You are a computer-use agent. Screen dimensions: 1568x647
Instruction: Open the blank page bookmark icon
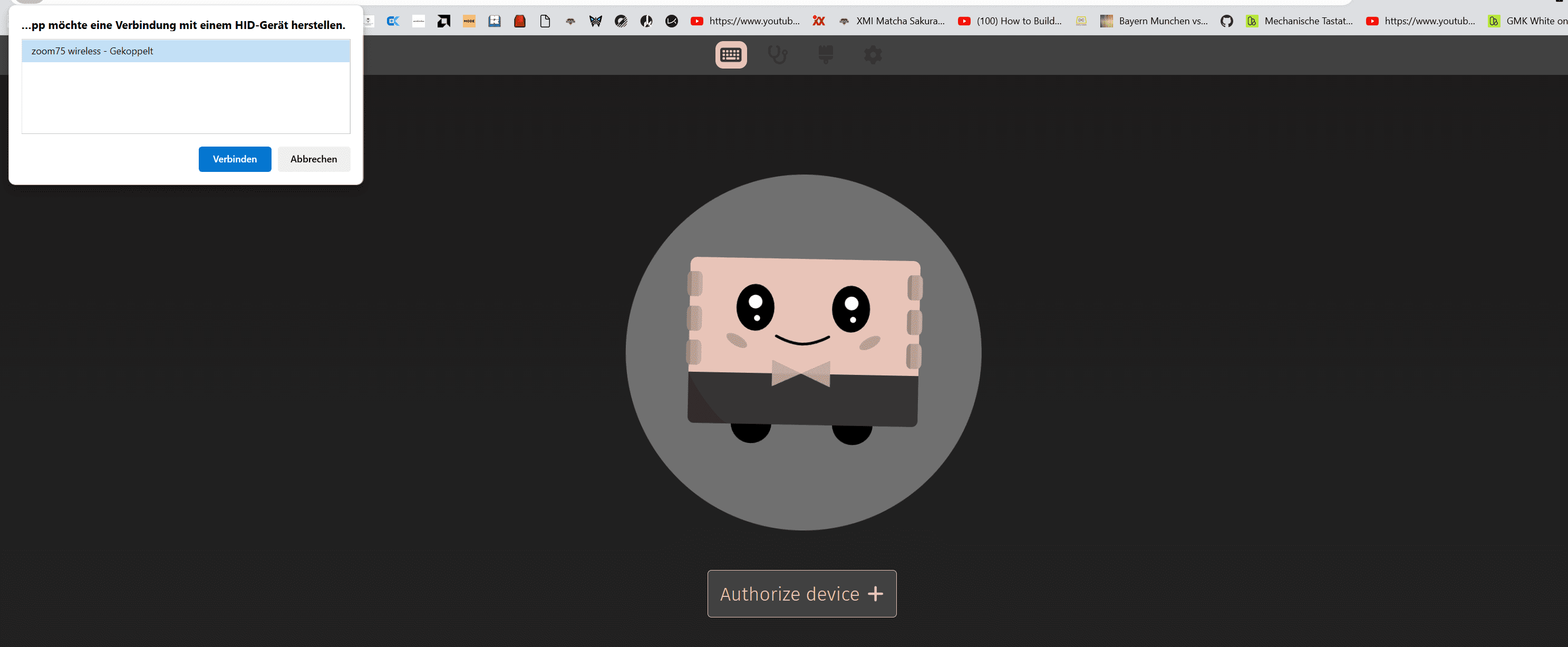(x=545, y=21)
